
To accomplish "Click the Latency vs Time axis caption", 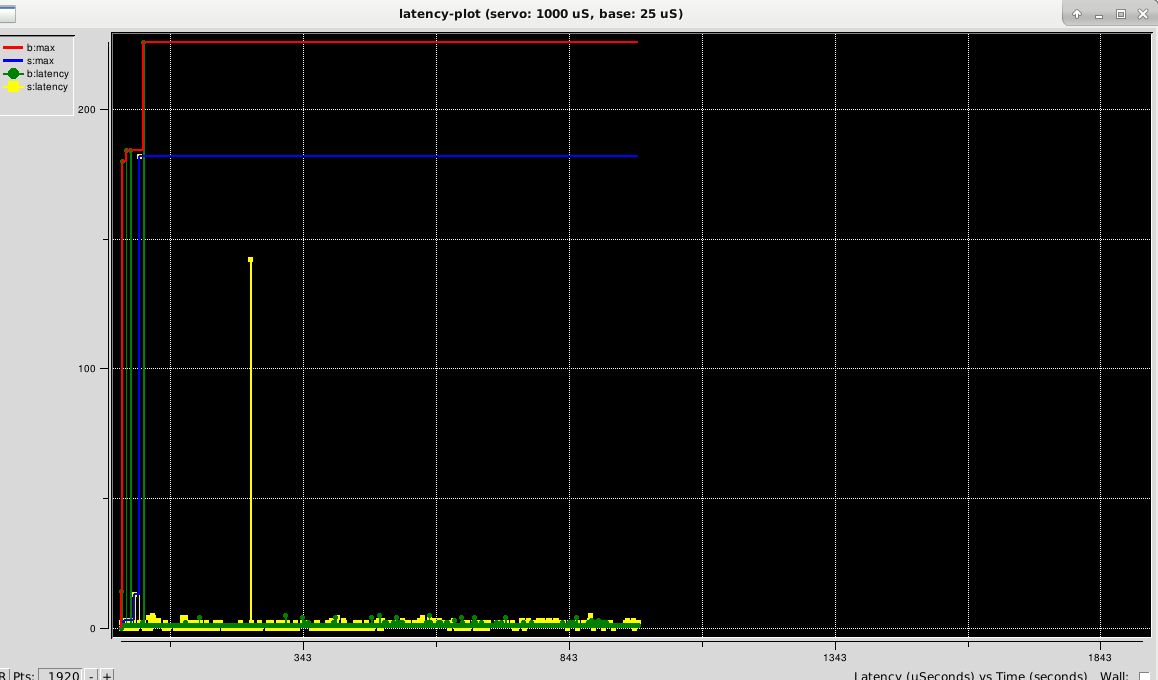I will (x=970, y=676).
